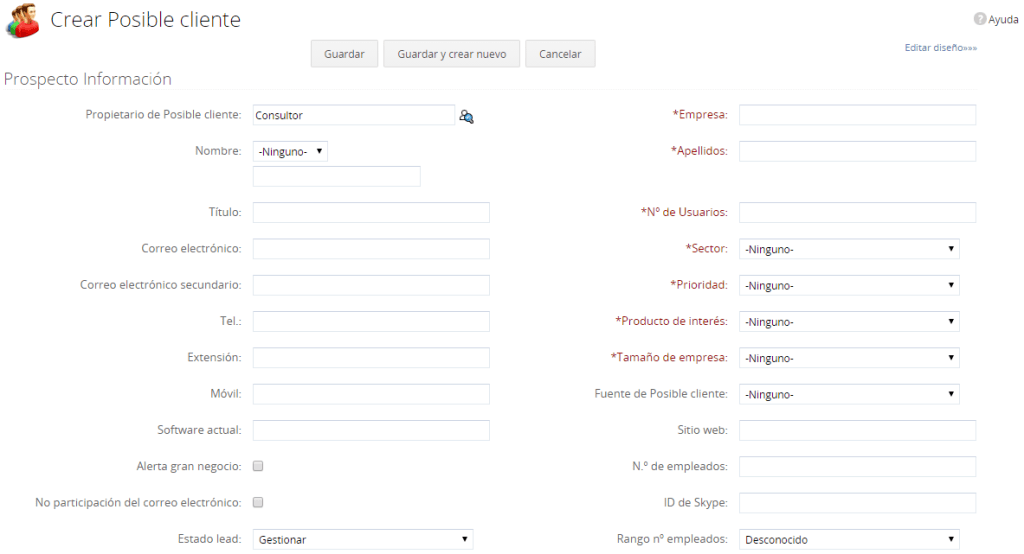Viewport: 1024px width, 554px height.
Task: Open the Prioridad dropdown
Action: (849, 285)
